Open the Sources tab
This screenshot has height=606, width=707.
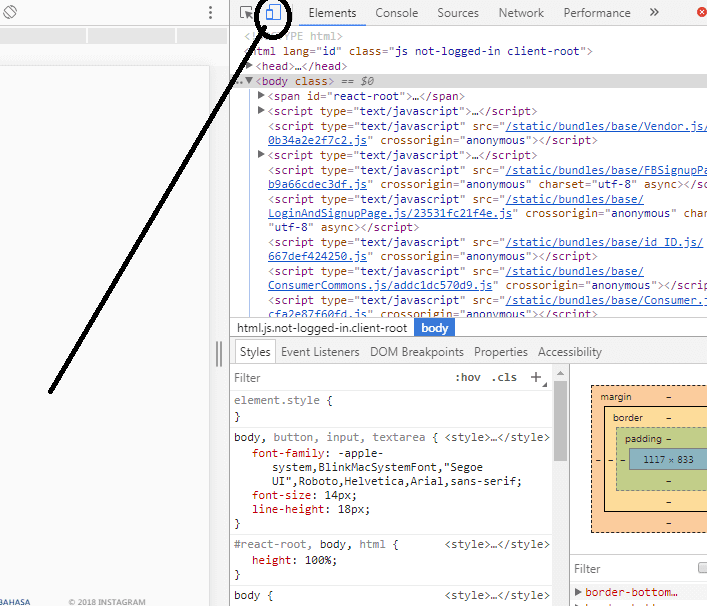pyautogui.click(x=458, y=13)
